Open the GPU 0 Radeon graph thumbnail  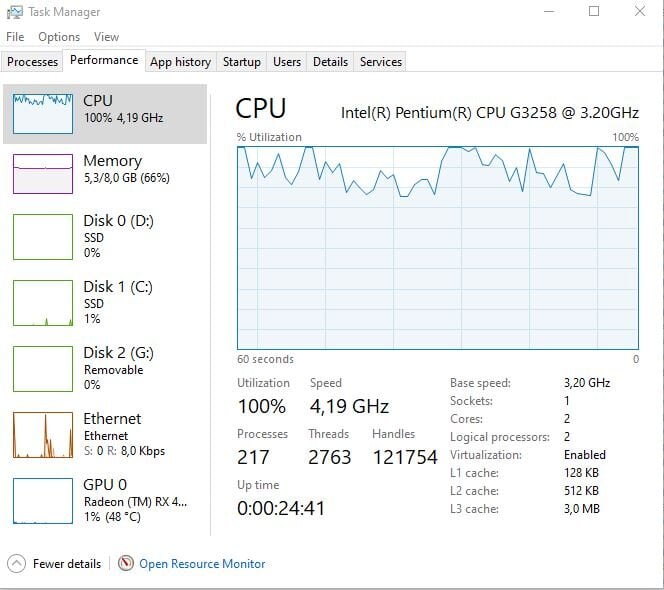pyautogui.click(x=42, y=501)
